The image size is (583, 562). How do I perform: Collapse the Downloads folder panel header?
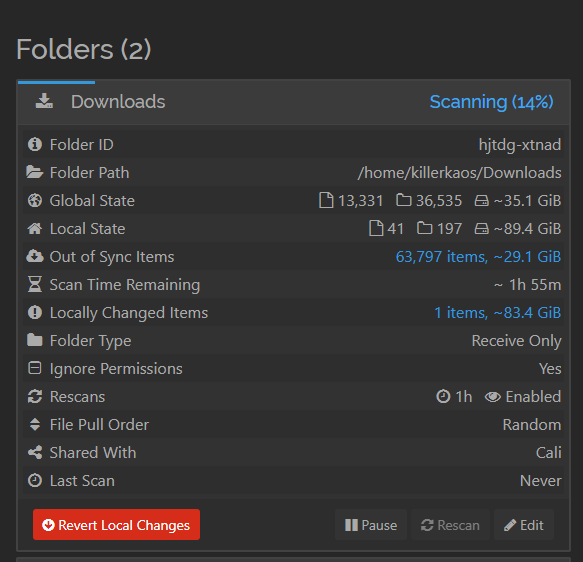(x=293, y=102)
